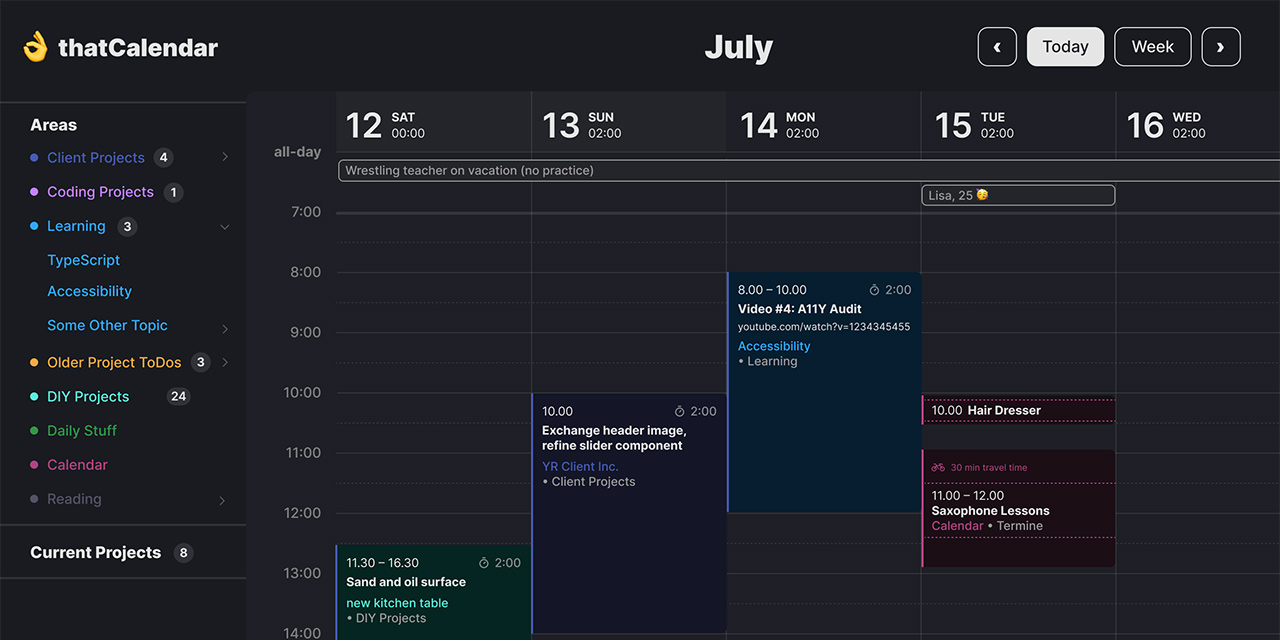Open Exchange header image event title
The image size is (1280, 640).
(614, 438)
